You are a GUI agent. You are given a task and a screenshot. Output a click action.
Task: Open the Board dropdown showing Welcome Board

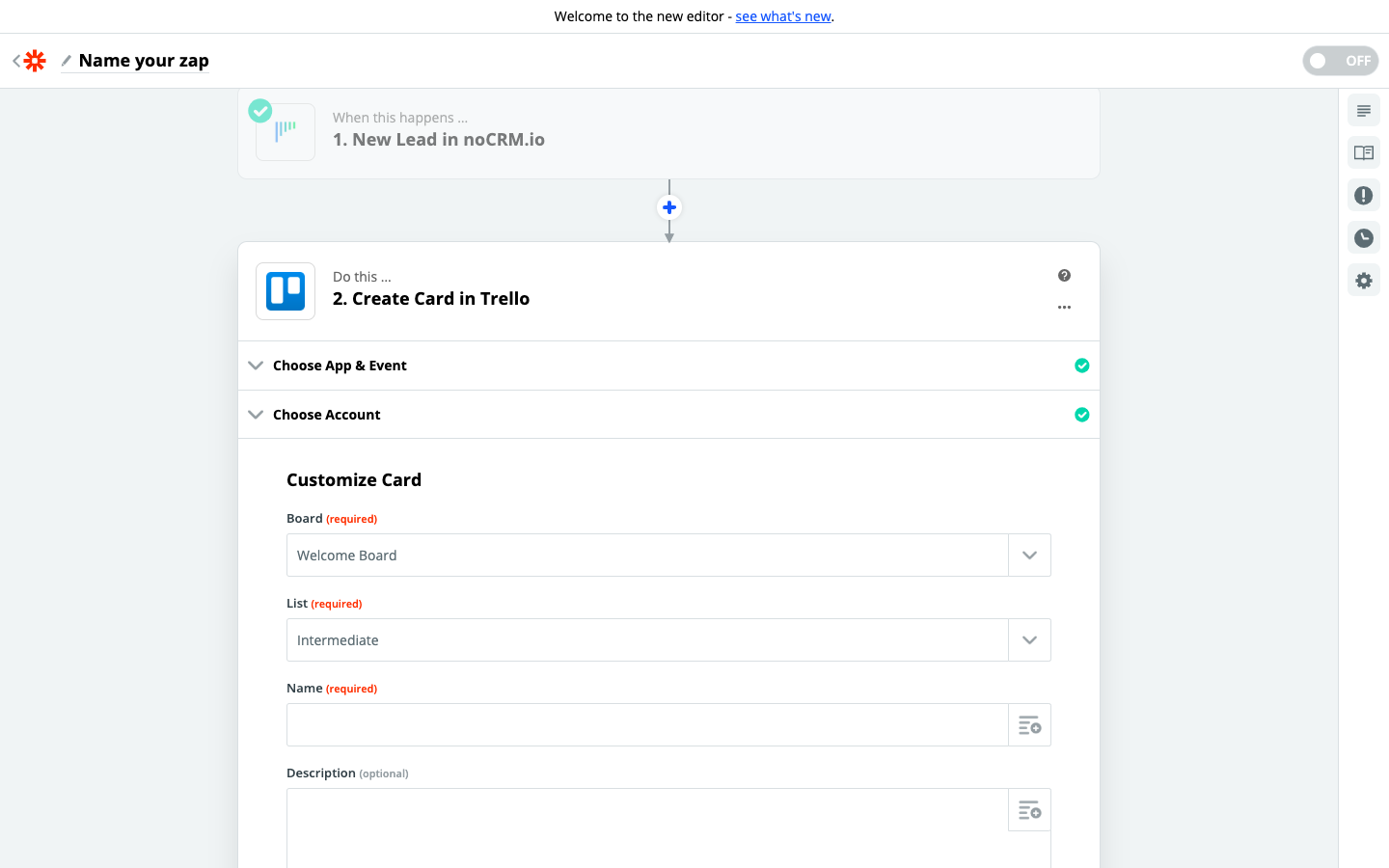click(x=1029, y=555)
